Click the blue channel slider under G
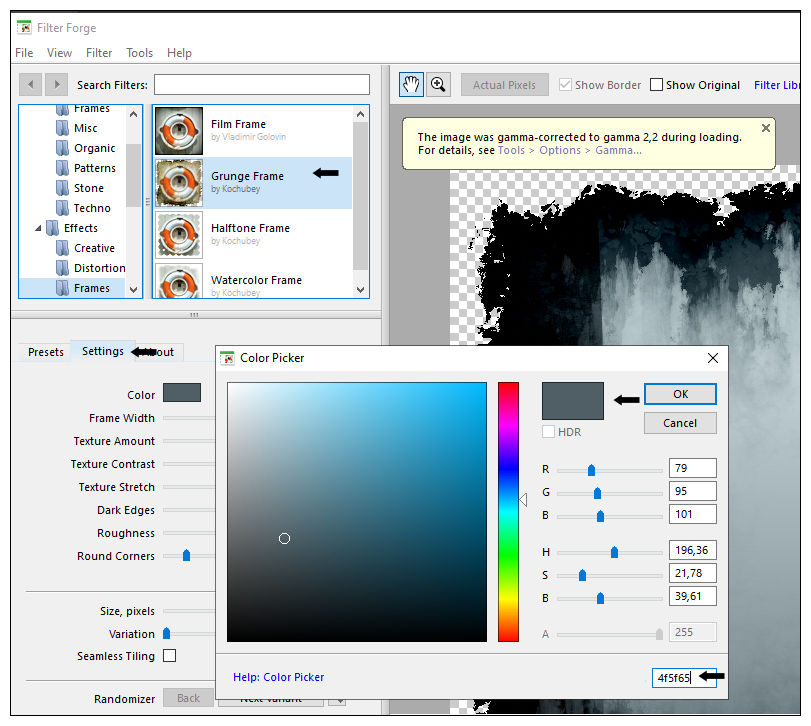The width and height of the screenshot is (811, 726). [x=600, y=516]
